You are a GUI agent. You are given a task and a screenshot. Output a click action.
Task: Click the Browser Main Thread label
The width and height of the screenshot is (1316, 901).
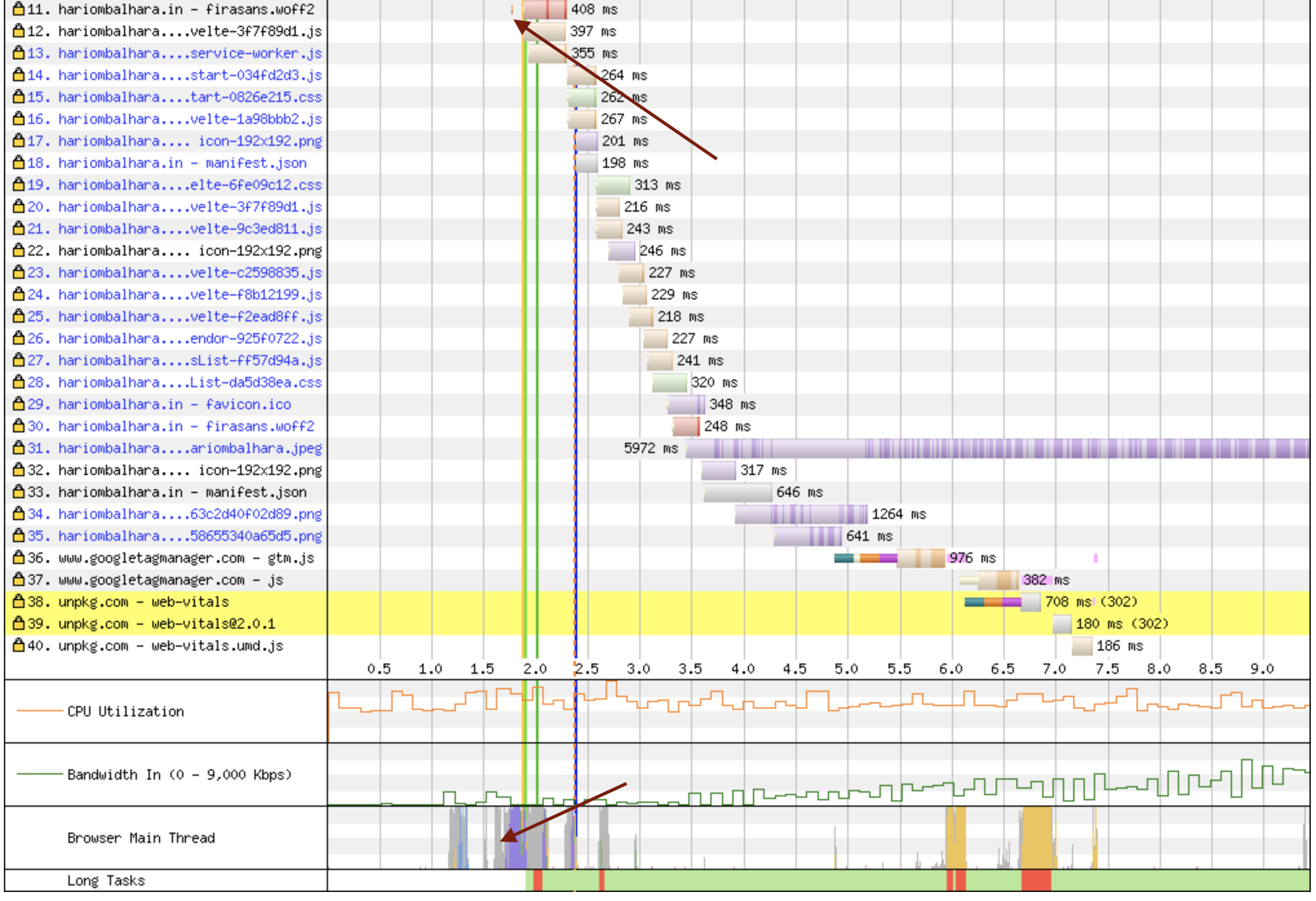[141, 838]
